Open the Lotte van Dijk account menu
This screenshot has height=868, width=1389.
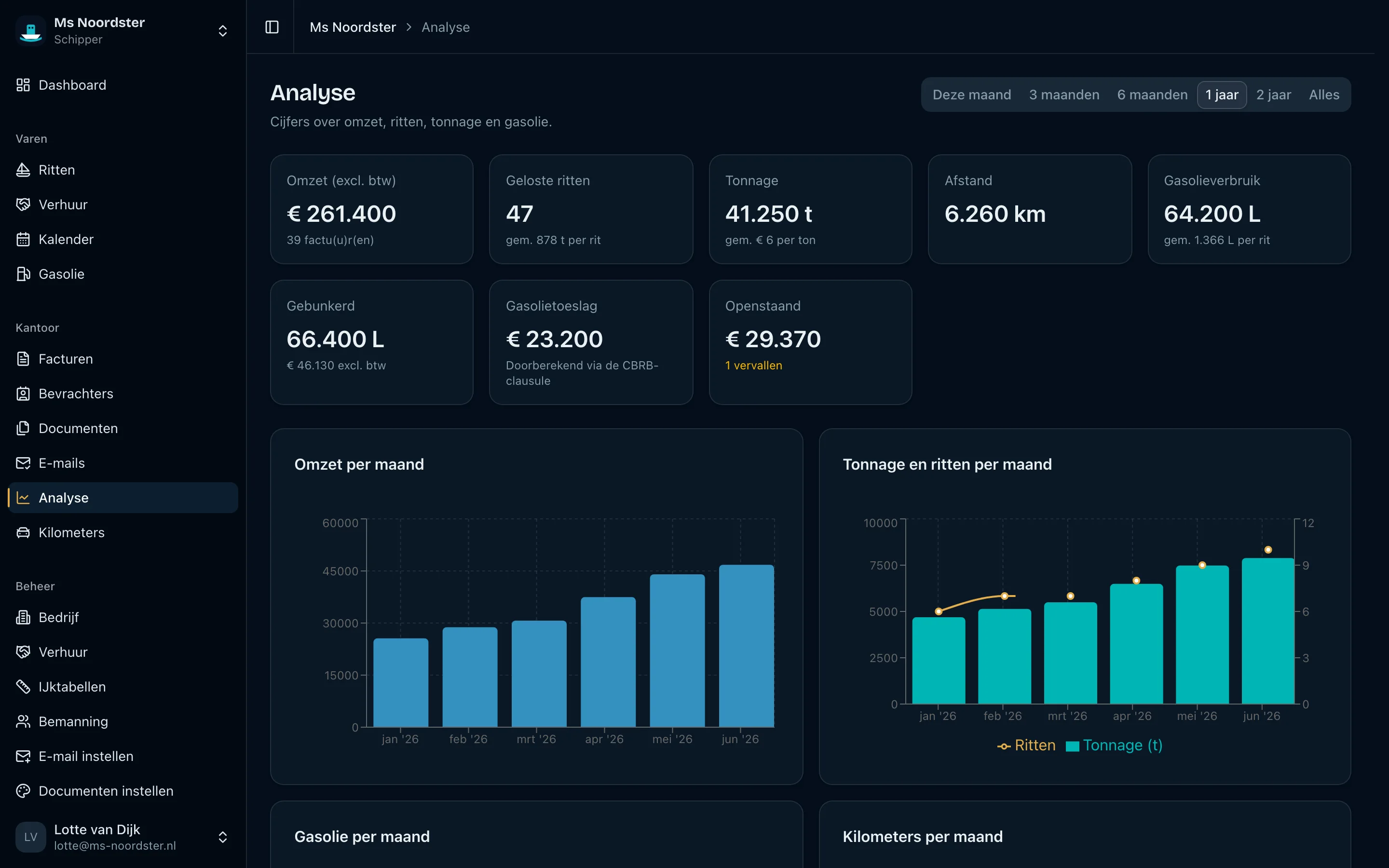[223, 837]
